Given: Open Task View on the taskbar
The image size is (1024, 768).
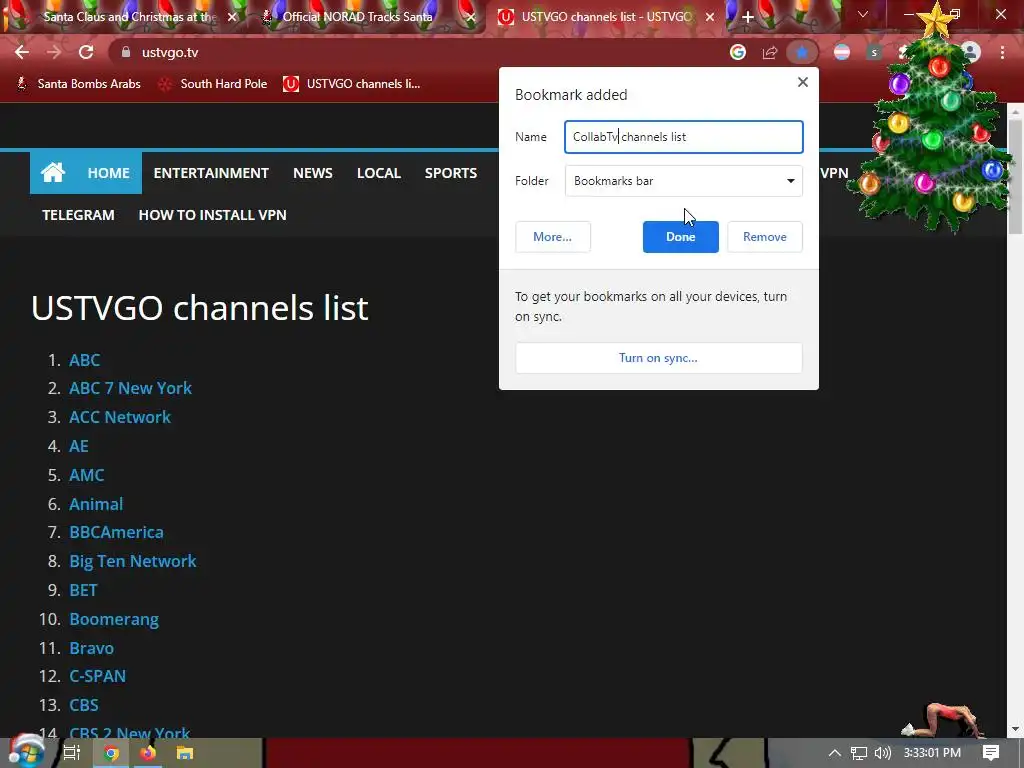Looking at the screenshot, I should 71,753.
